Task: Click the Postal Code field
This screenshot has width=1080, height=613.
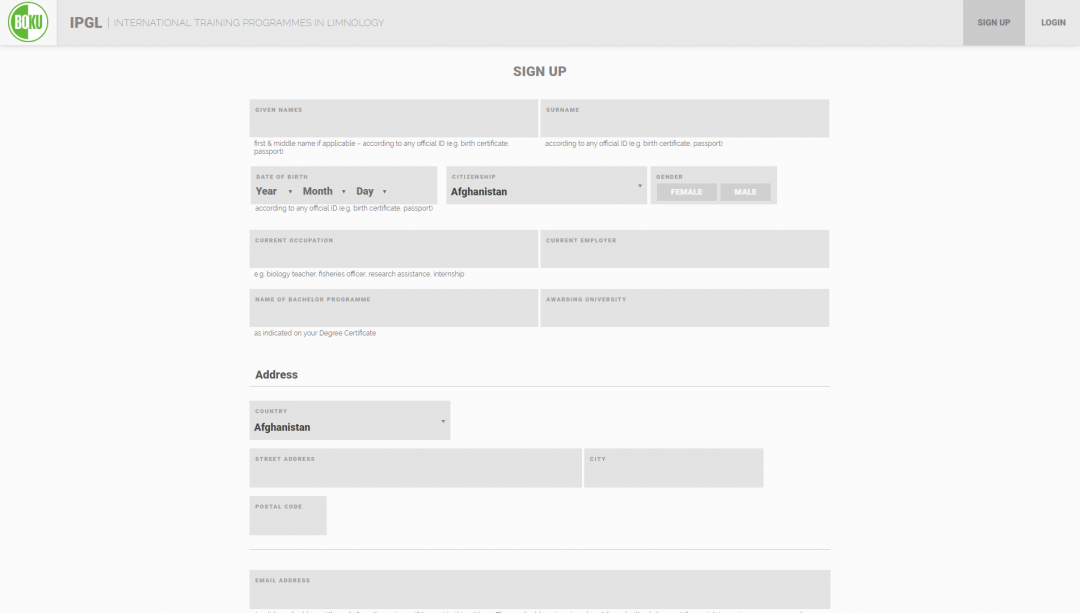Action: coord(288,518)
